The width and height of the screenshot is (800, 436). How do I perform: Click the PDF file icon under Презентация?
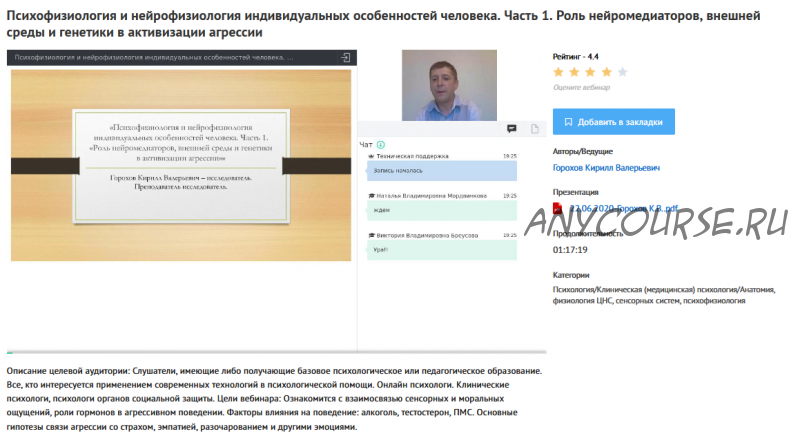(560, 208)
